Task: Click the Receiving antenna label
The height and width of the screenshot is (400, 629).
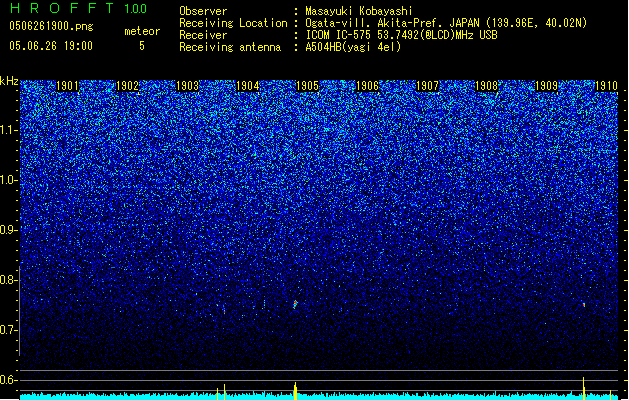Action: point(230,47)
